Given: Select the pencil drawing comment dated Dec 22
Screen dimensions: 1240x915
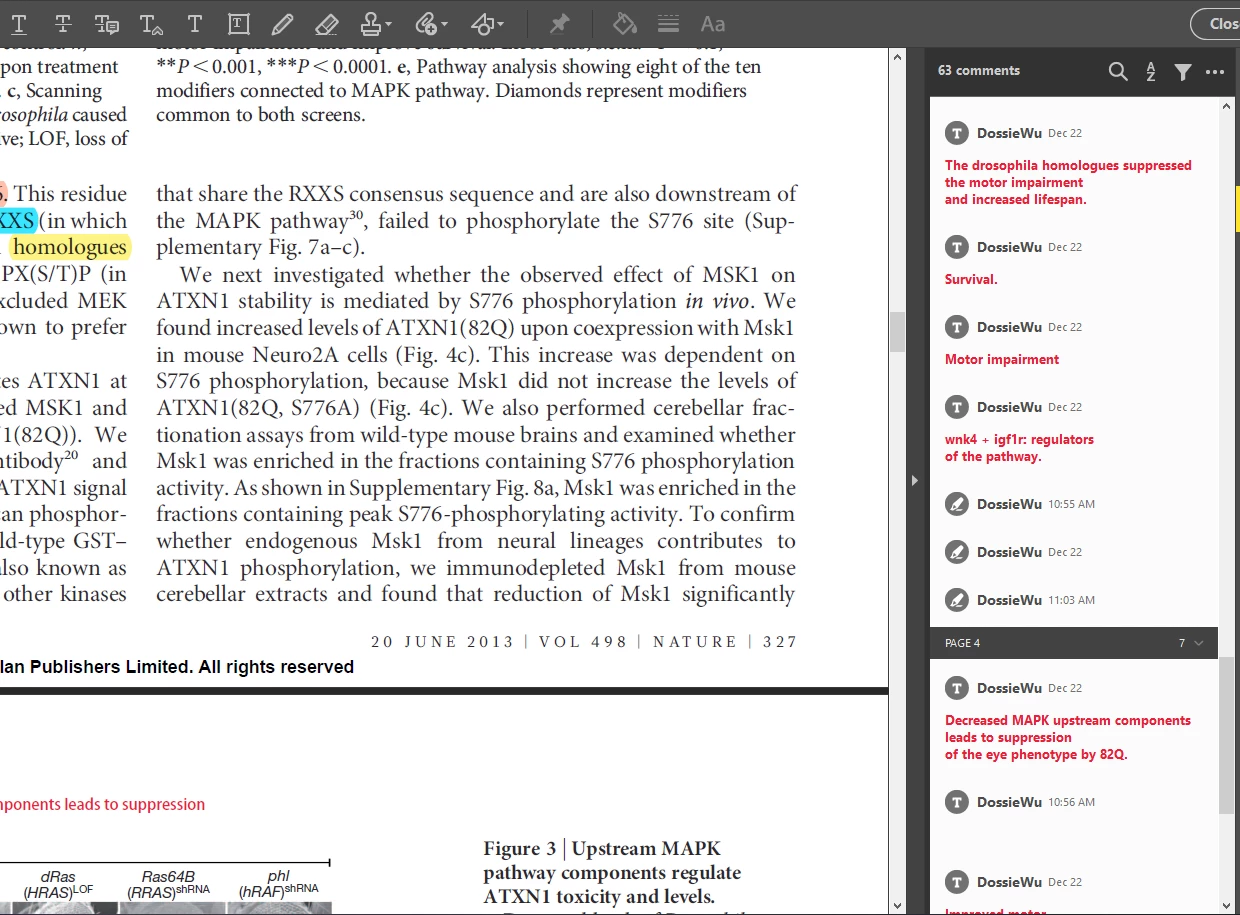Looking at the screenshot, I should 1073,552.
